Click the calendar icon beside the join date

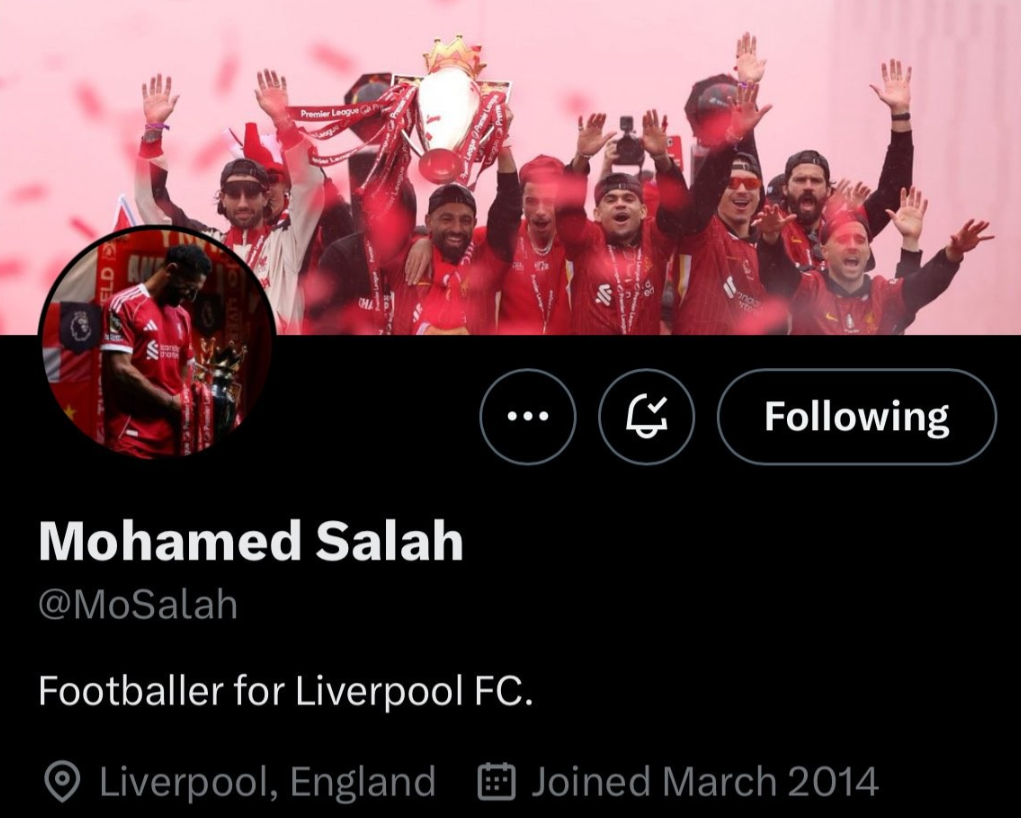[x=497, y=781]
